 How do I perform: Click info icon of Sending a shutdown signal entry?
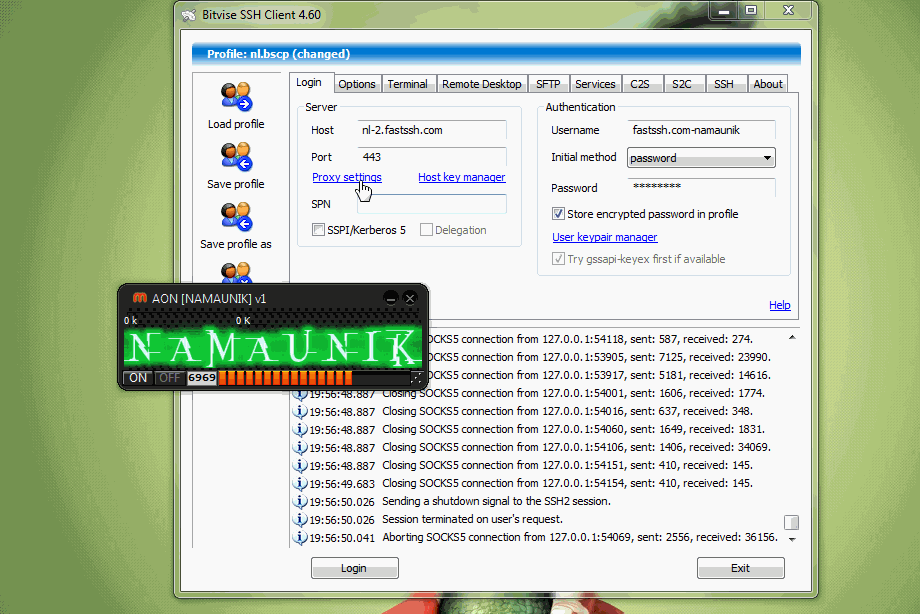click(x=300, y=502)
